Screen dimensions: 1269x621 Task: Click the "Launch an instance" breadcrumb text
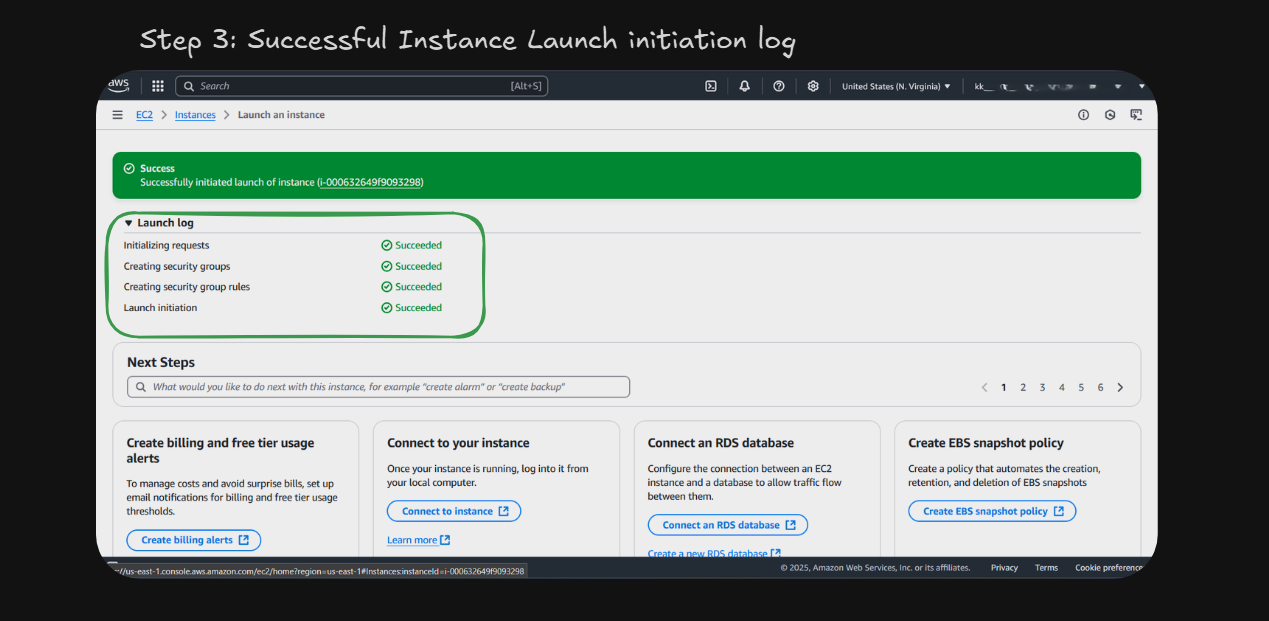281,115
